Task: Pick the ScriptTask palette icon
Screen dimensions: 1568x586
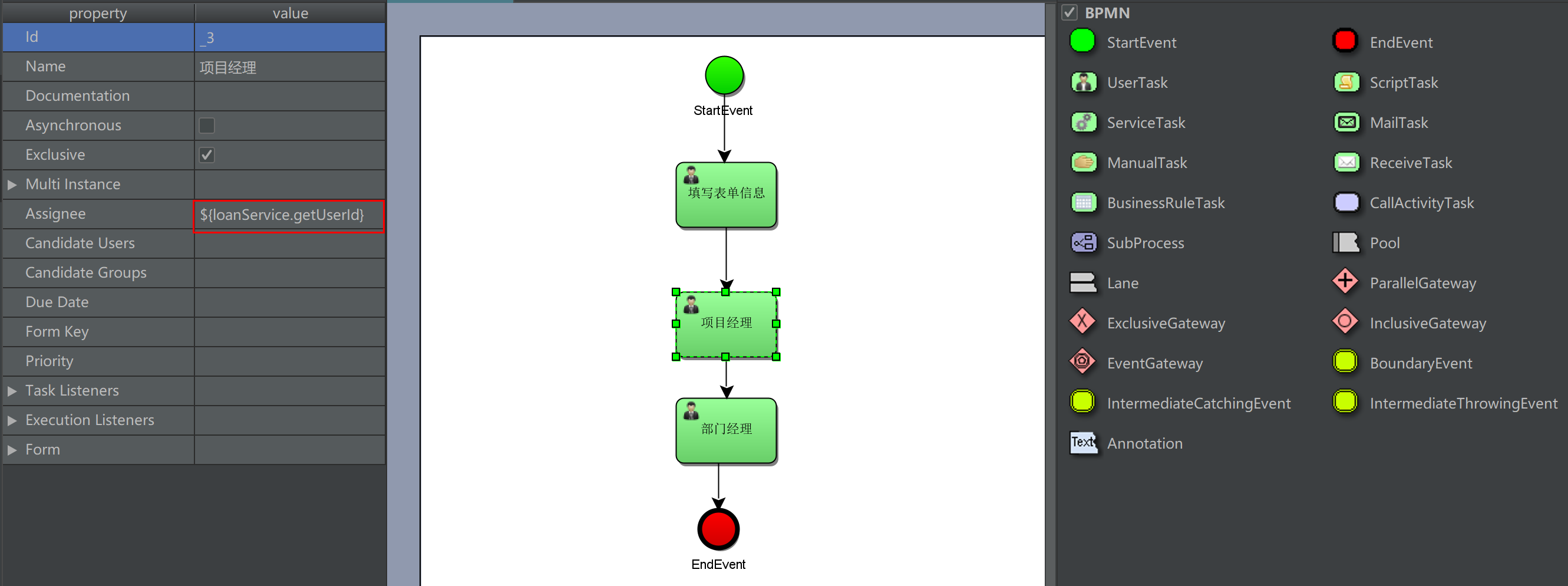Action: [x=1346, y=82]
